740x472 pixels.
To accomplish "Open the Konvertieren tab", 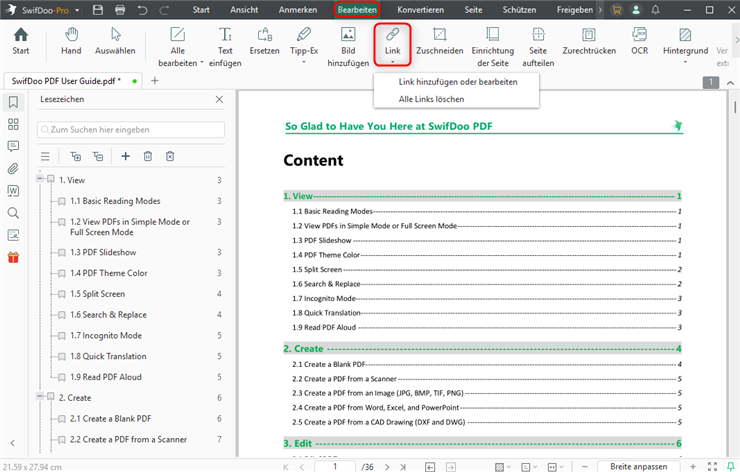I will click(420, 10).
